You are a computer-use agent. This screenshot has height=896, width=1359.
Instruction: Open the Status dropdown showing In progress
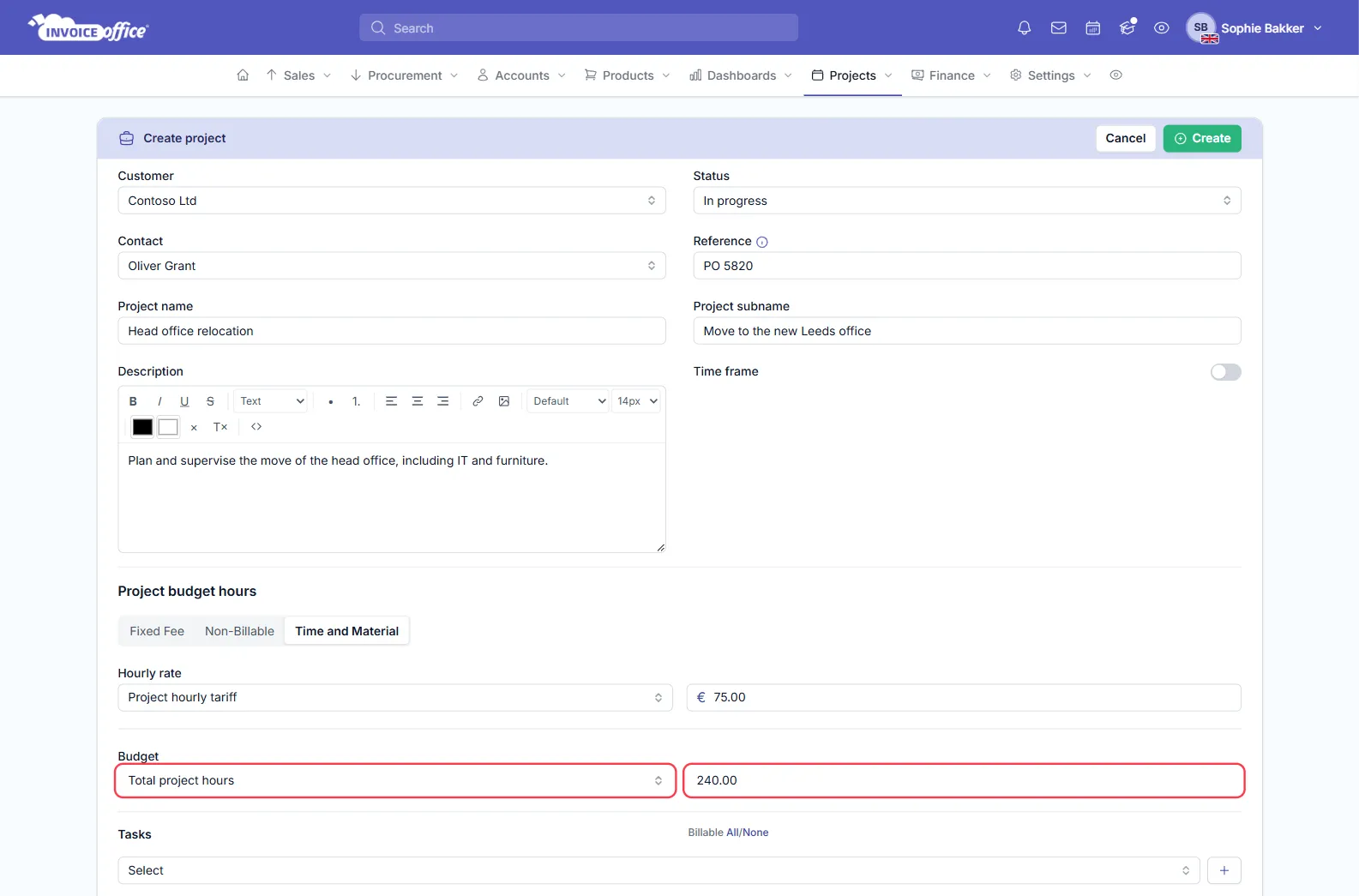967,201
